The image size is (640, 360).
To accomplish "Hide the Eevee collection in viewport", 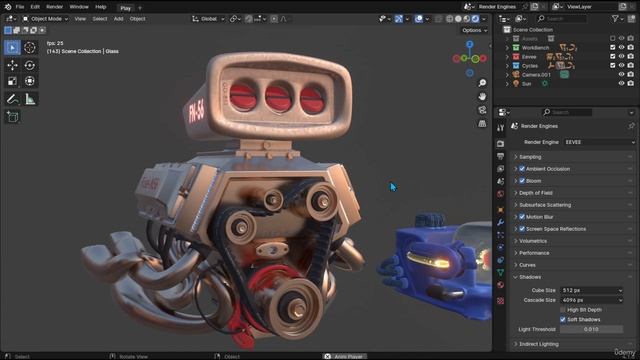I will point(621,56).
